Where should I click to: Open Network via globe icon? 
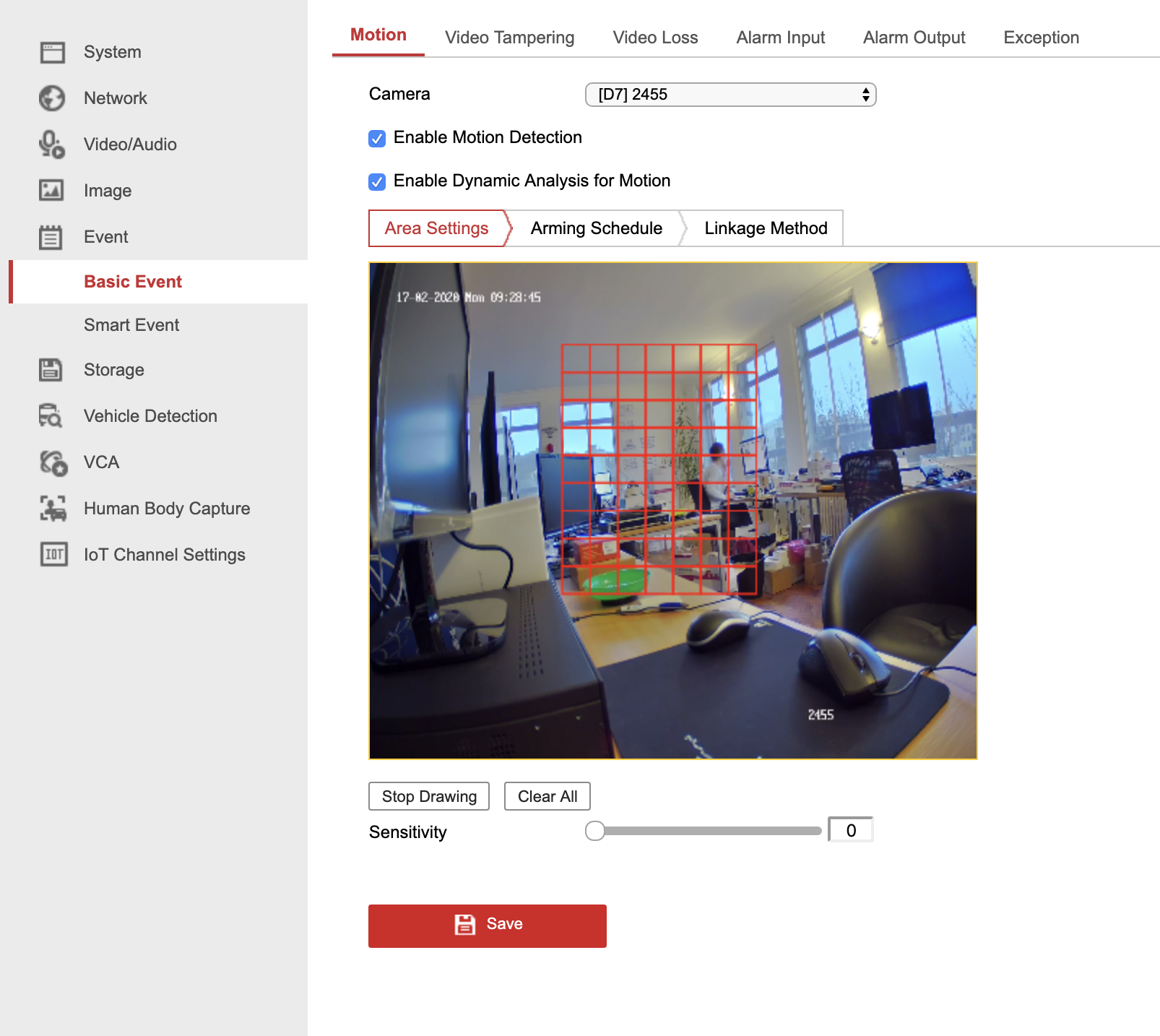[x=52, y=98]
